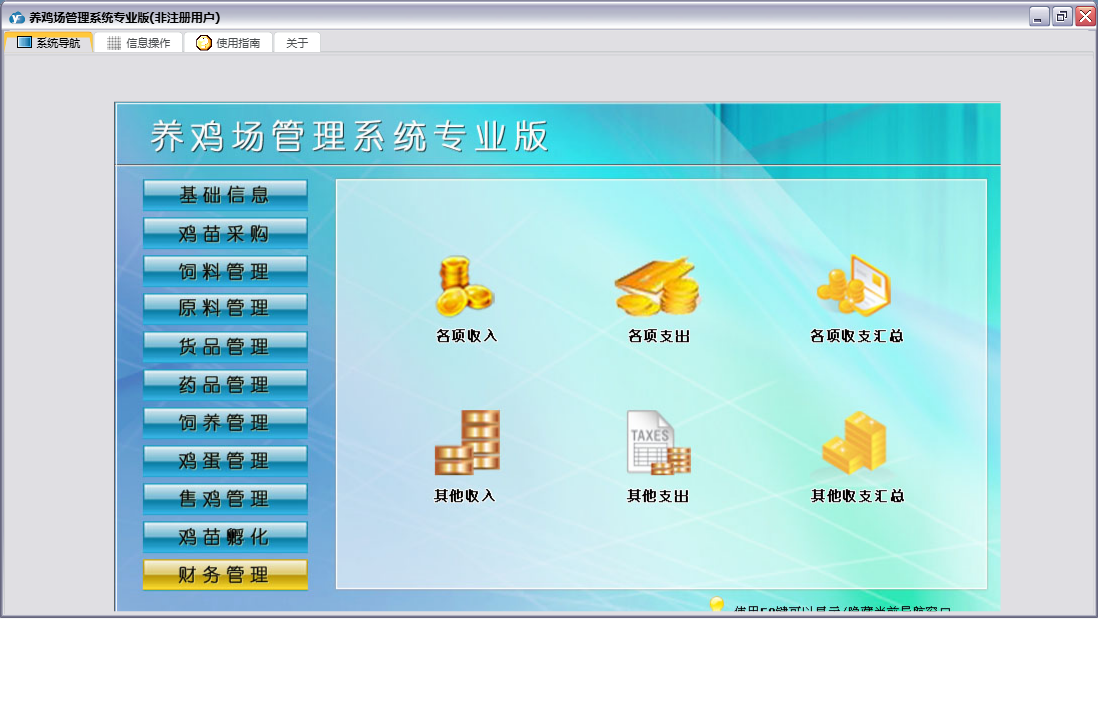Click the 其他收支汇总 text label
The width and height of the screenshot is (1098, 716).
[x=857, y=496]
